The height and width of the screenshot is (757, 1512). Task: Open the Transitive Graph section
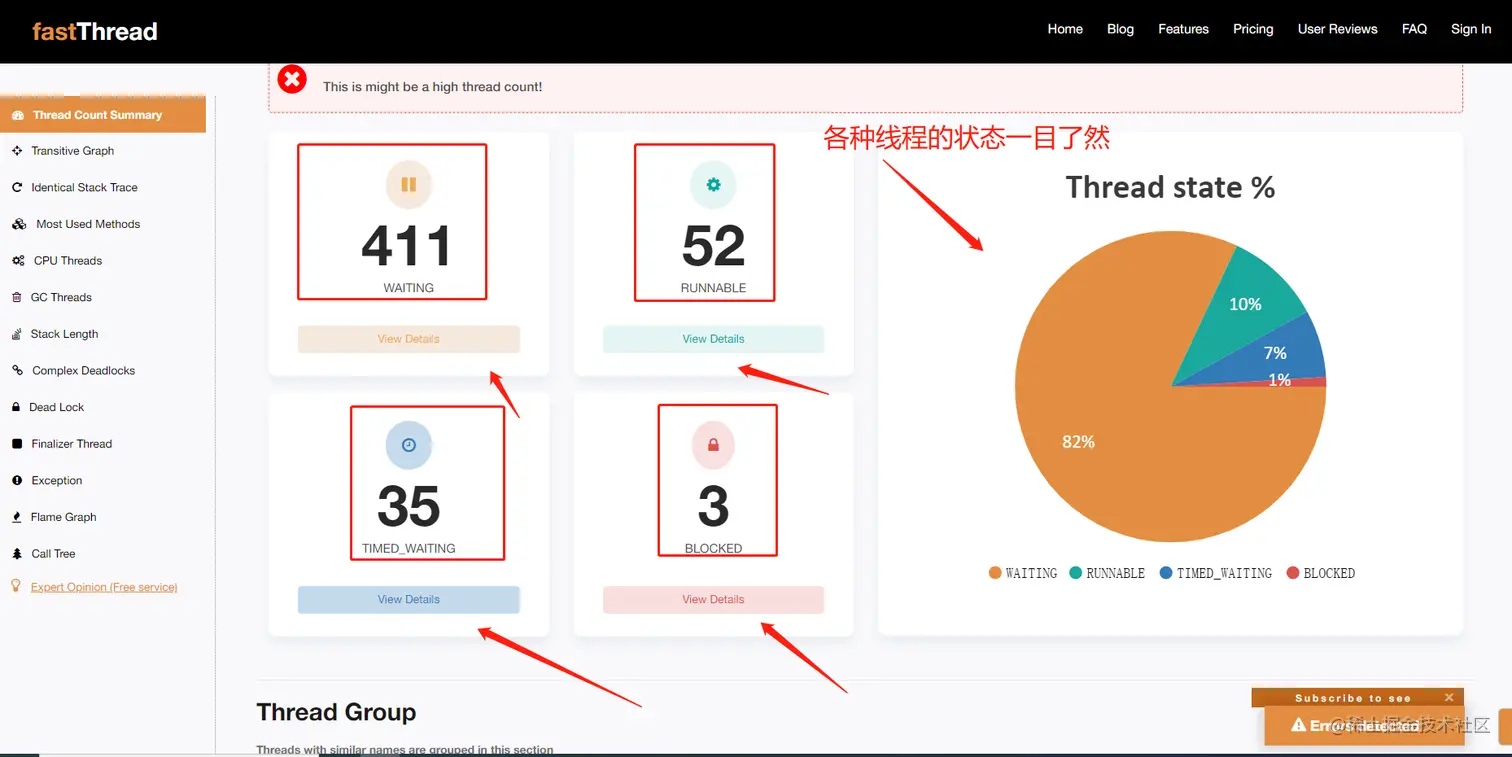75,150
